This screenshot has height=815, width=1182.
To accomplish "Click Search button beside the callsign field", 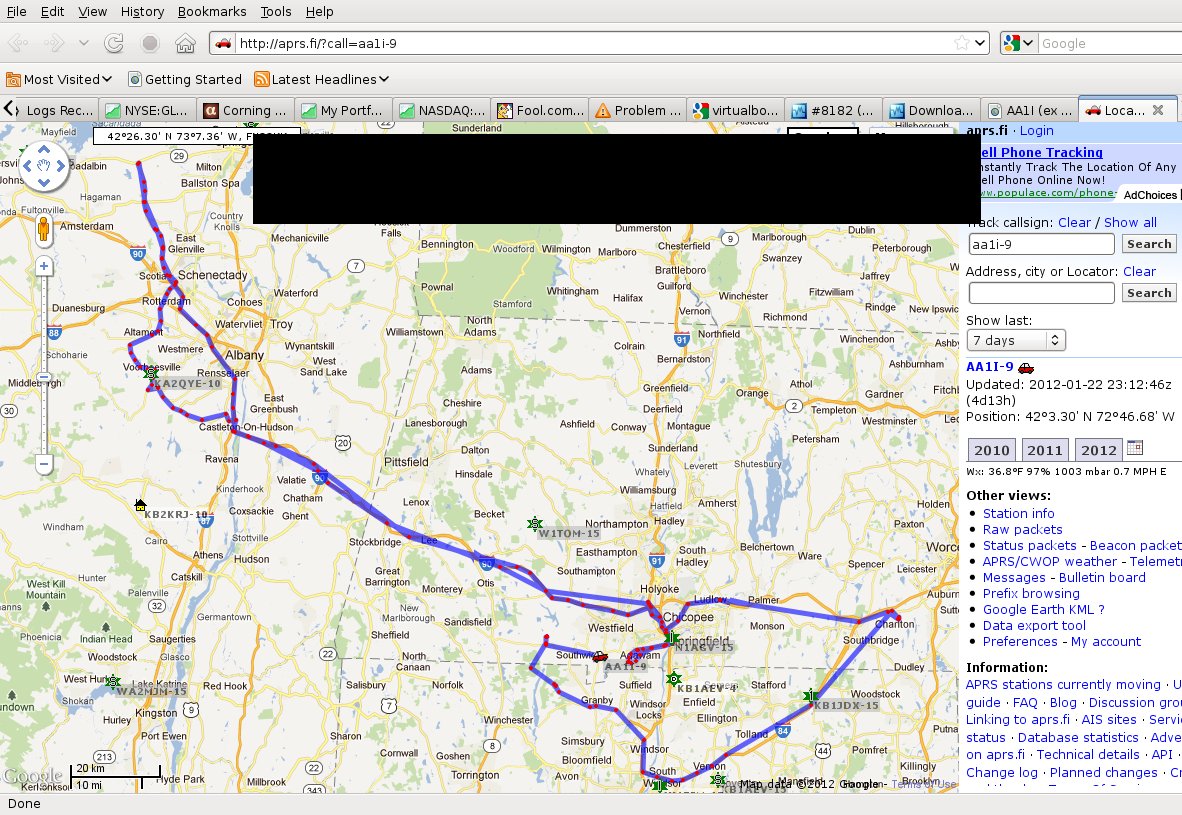I will 1149,244.
